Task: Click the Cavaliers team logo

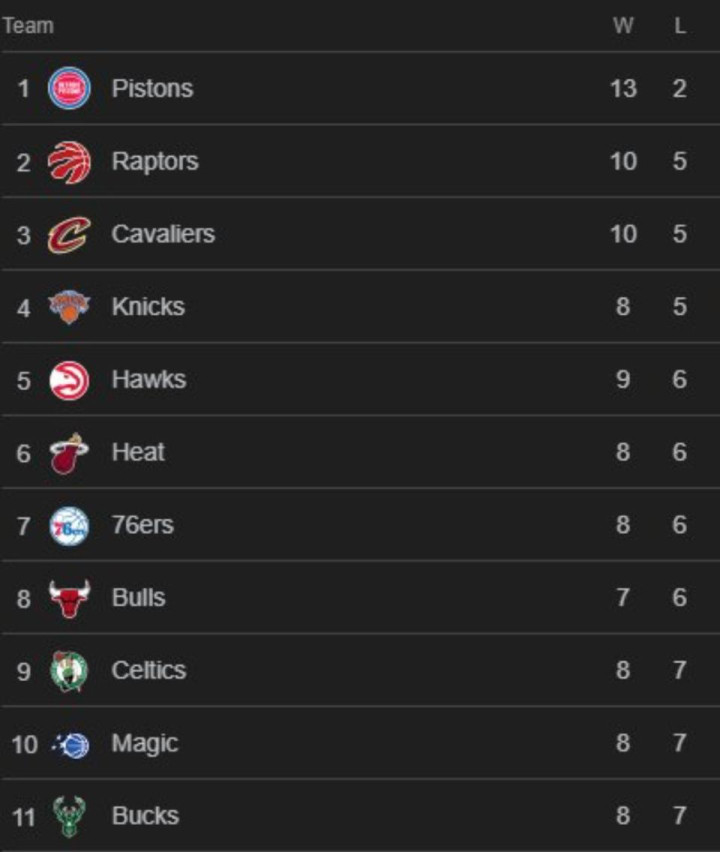Action: point(69,234)
